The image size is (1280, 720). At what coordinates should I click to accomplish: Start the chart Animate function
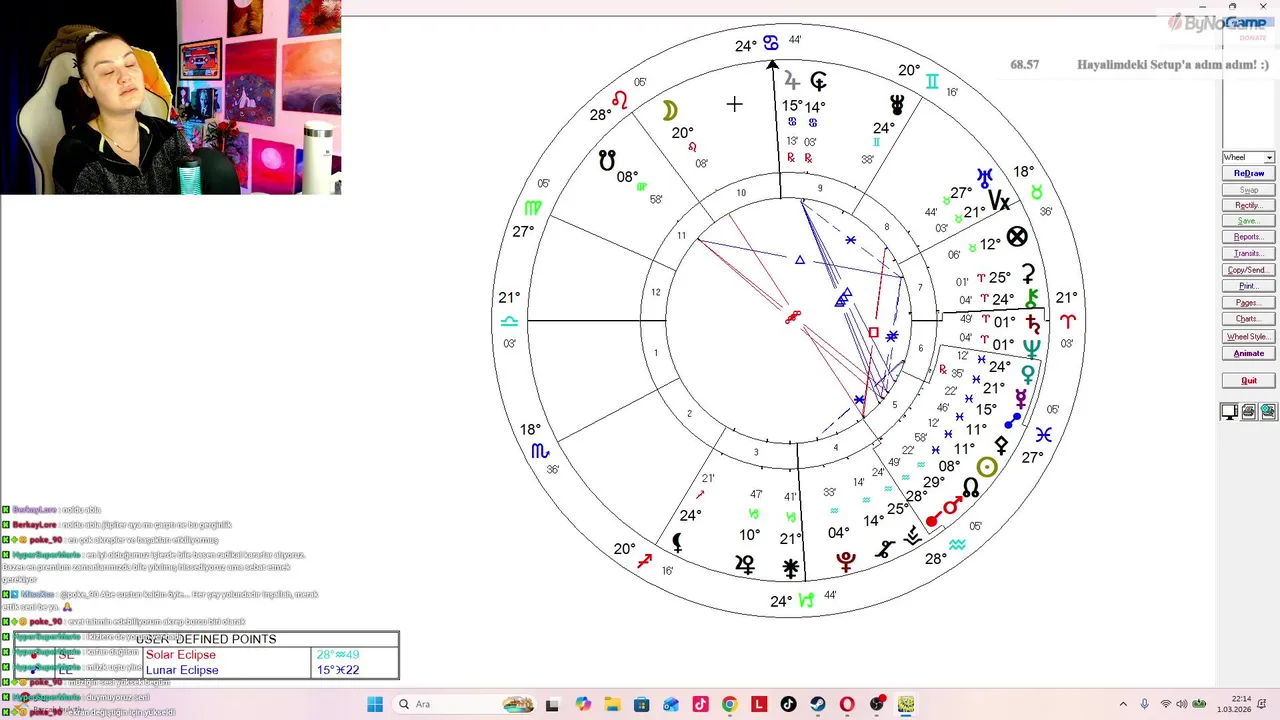click(1248, 353)
